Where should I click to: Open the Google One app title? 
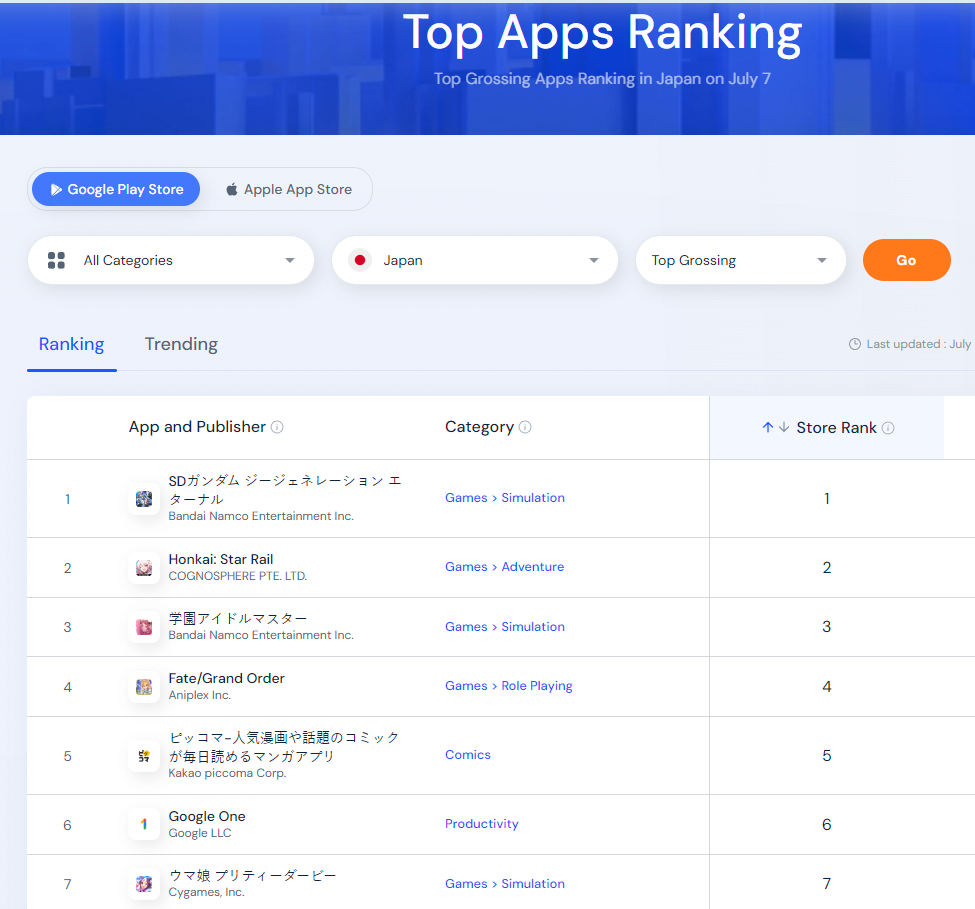tap(207, 816)
